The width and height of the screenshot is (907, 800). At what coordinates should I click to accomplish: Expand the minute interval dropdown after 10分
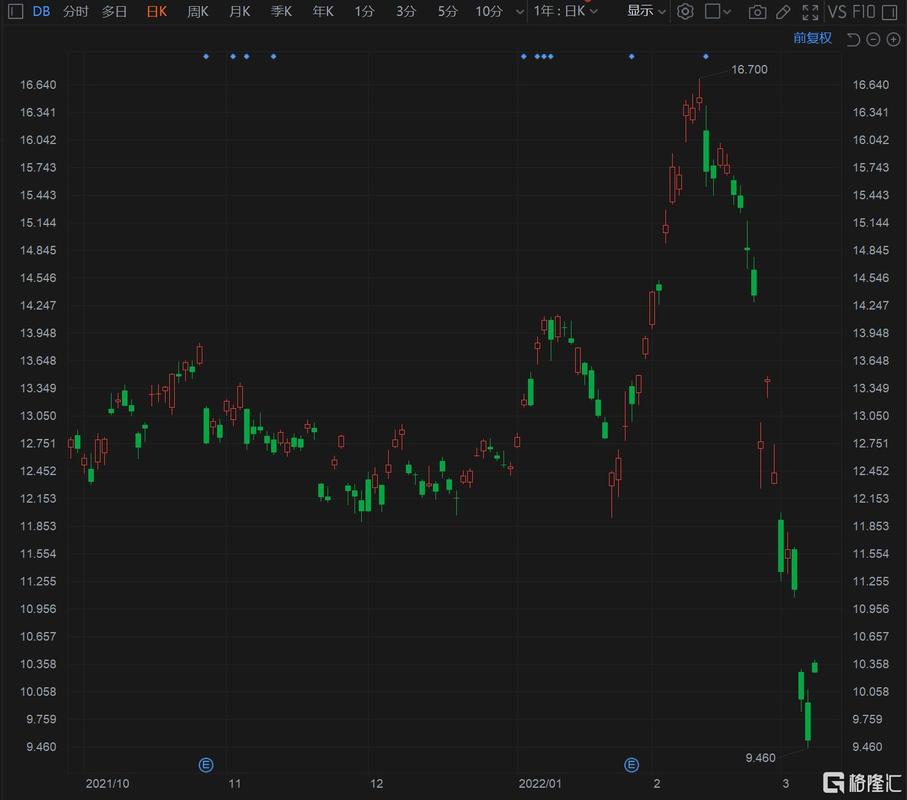518,11
